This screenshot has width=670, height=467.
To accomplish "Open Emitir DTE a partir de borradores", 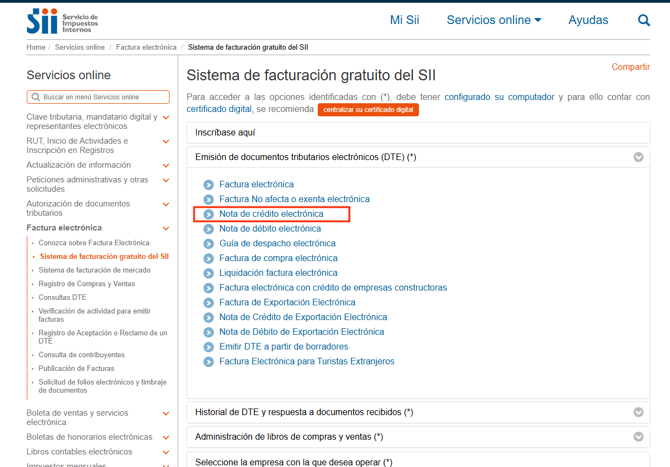I will (284, 347).
